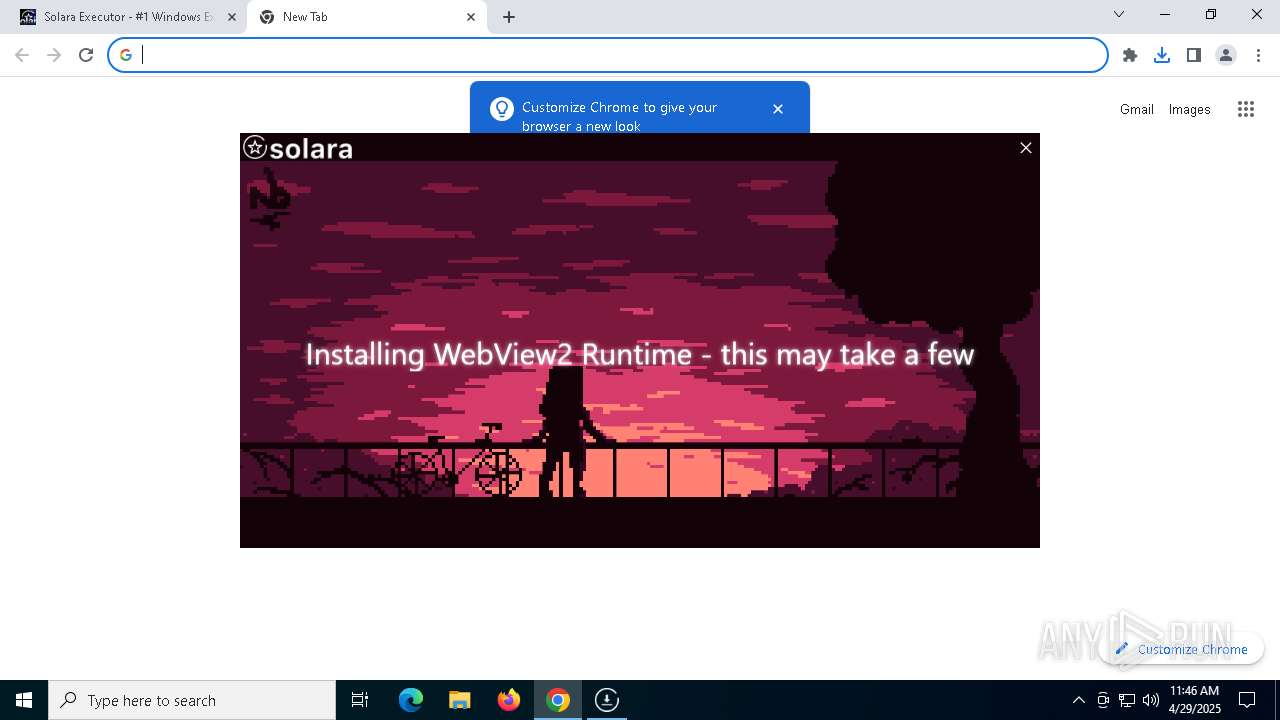Open the Extensions puzzle icon
The width and height of the screenshot is (1280, 720).
pyautogui.click(x=1130, y=55)
